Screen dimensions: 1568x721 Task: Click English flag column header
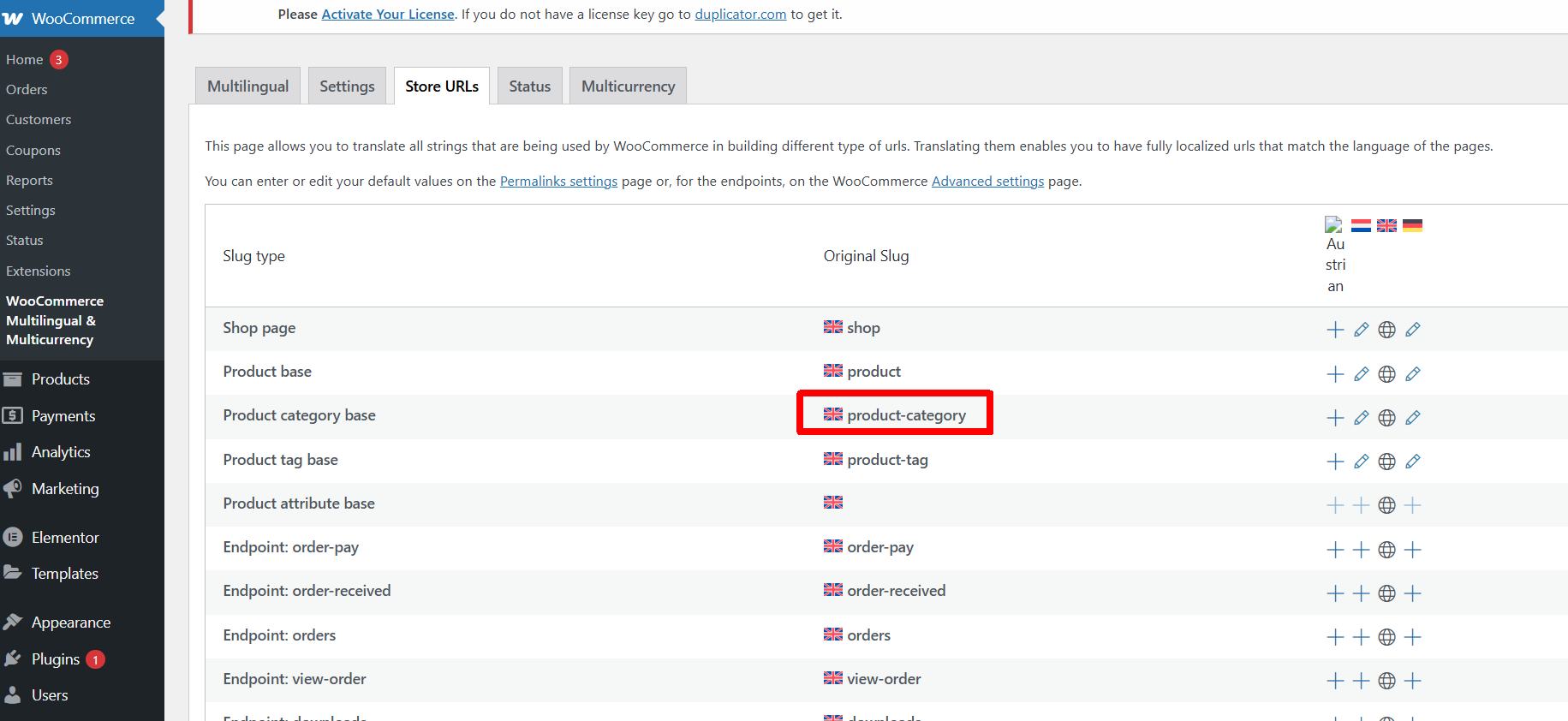pos(1386,225)
